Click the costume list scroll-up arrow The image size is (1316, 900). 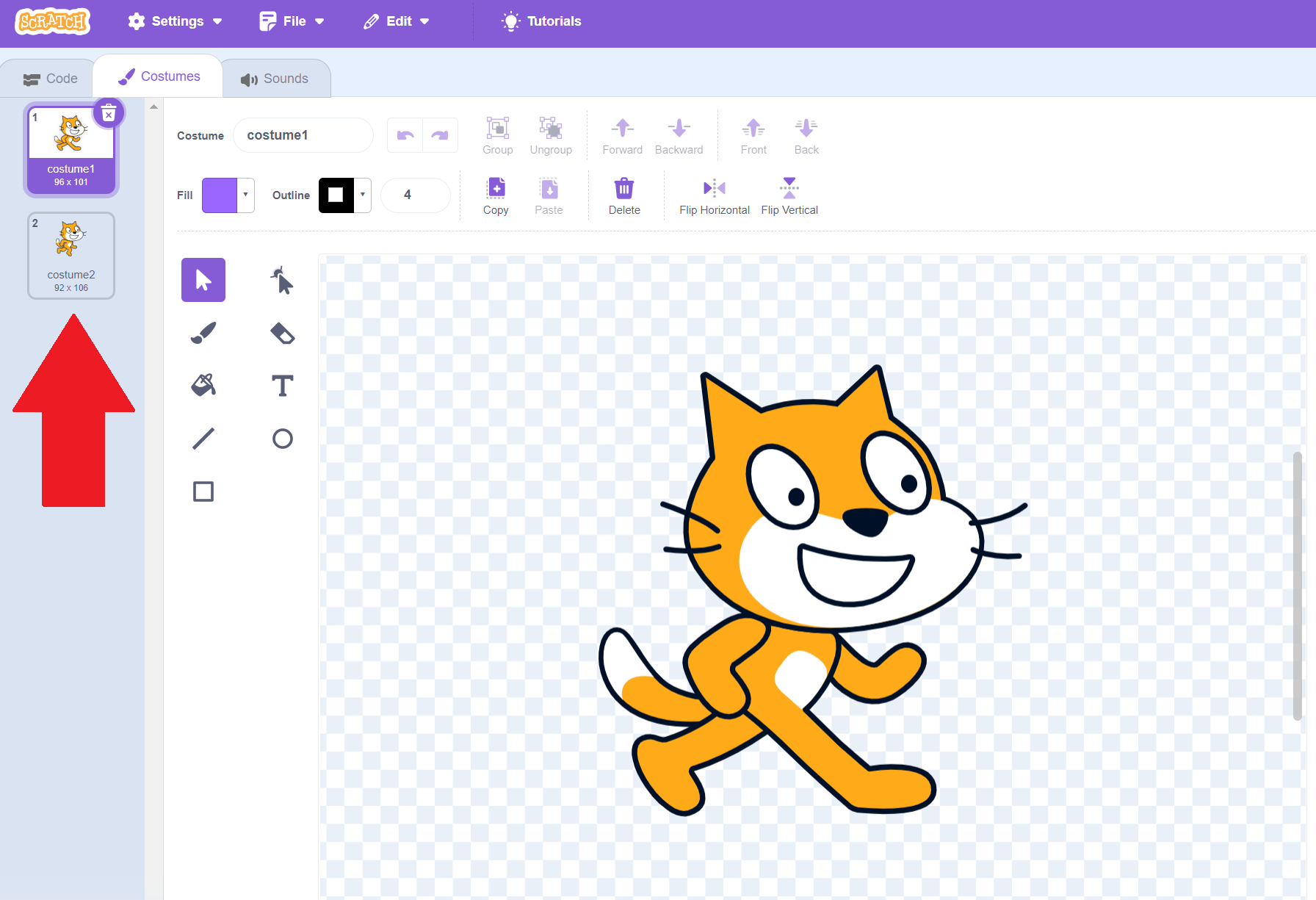tap(154, 107)
